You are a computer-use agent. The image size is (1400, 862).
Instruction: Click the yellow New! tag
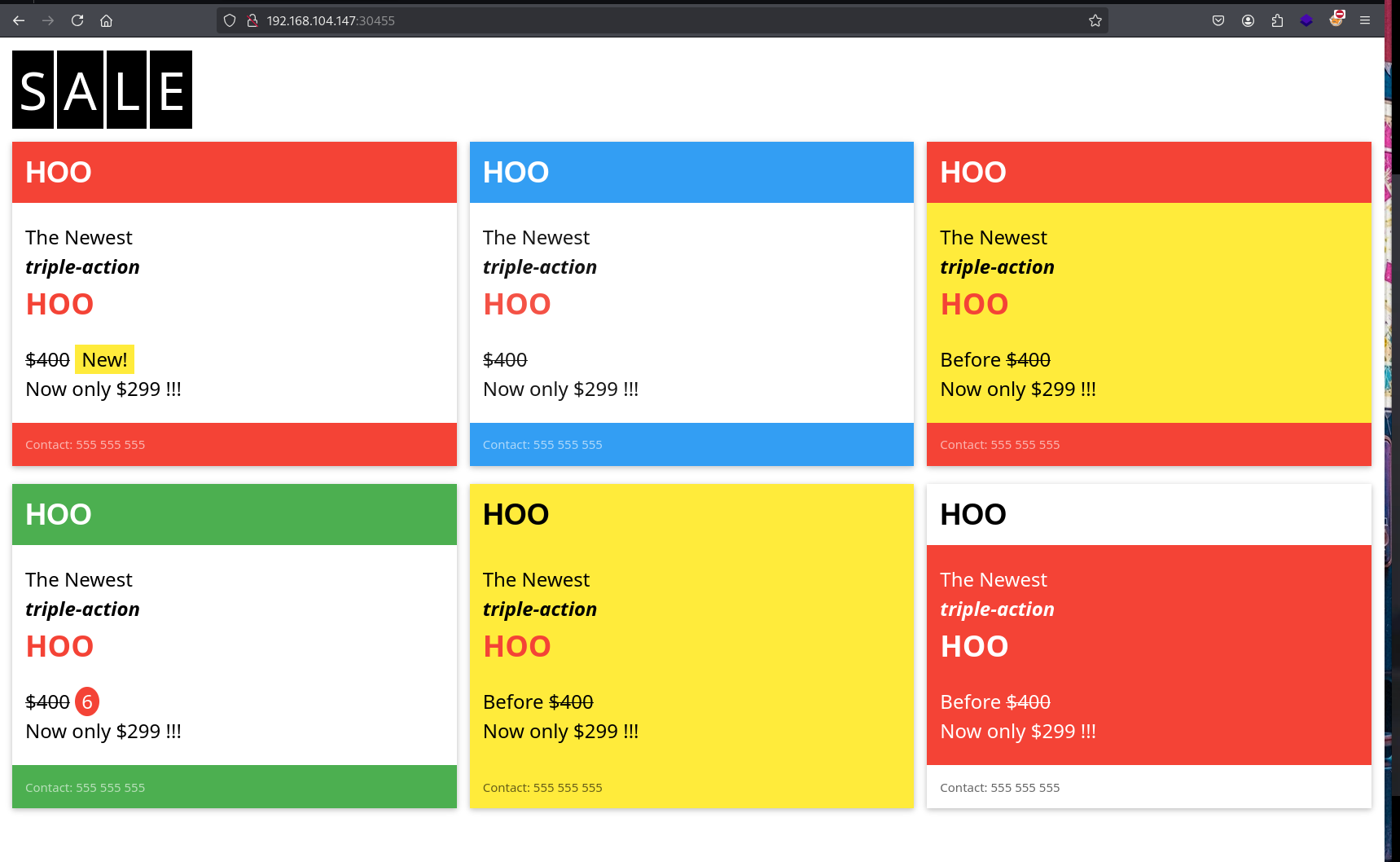pos(104,359)
